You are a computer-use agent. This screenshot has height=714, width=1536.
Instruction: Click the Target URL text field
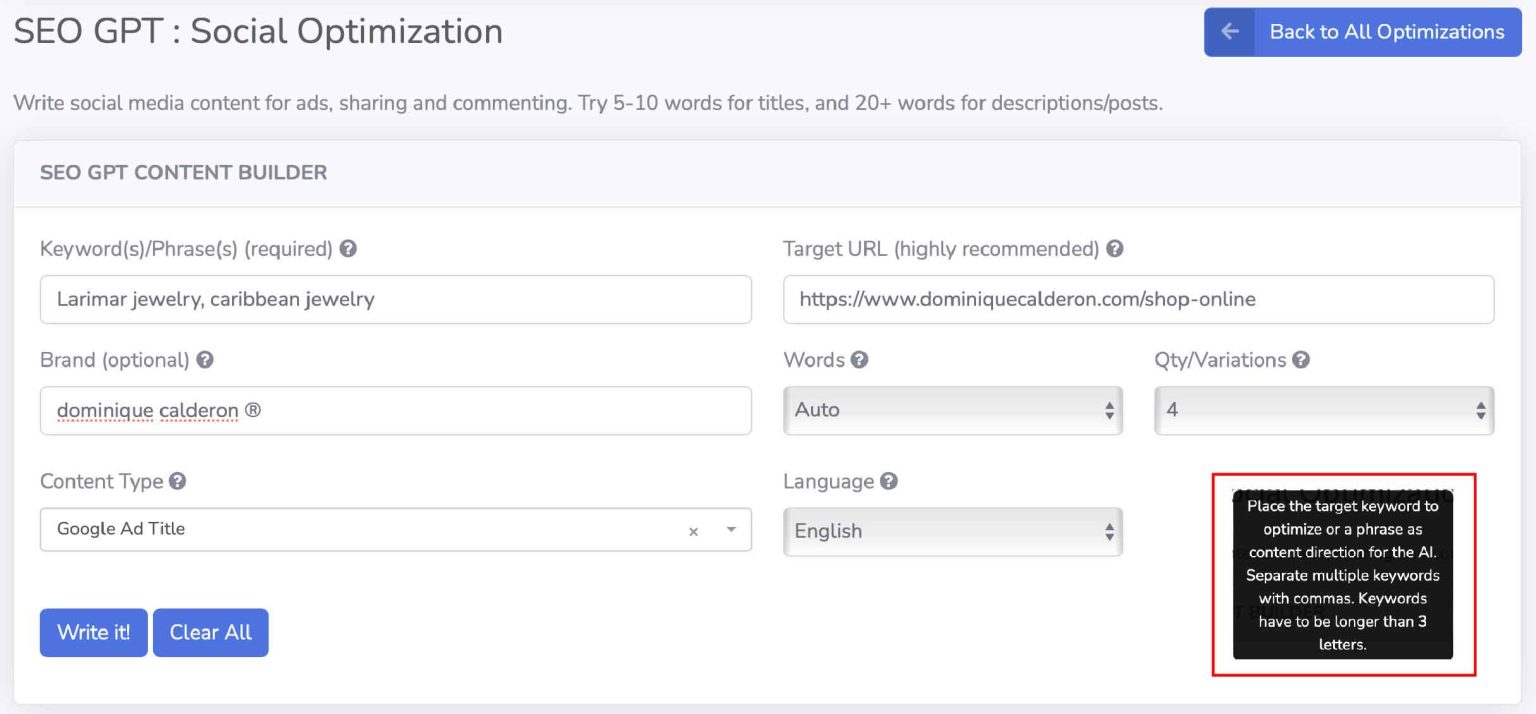1137,299
